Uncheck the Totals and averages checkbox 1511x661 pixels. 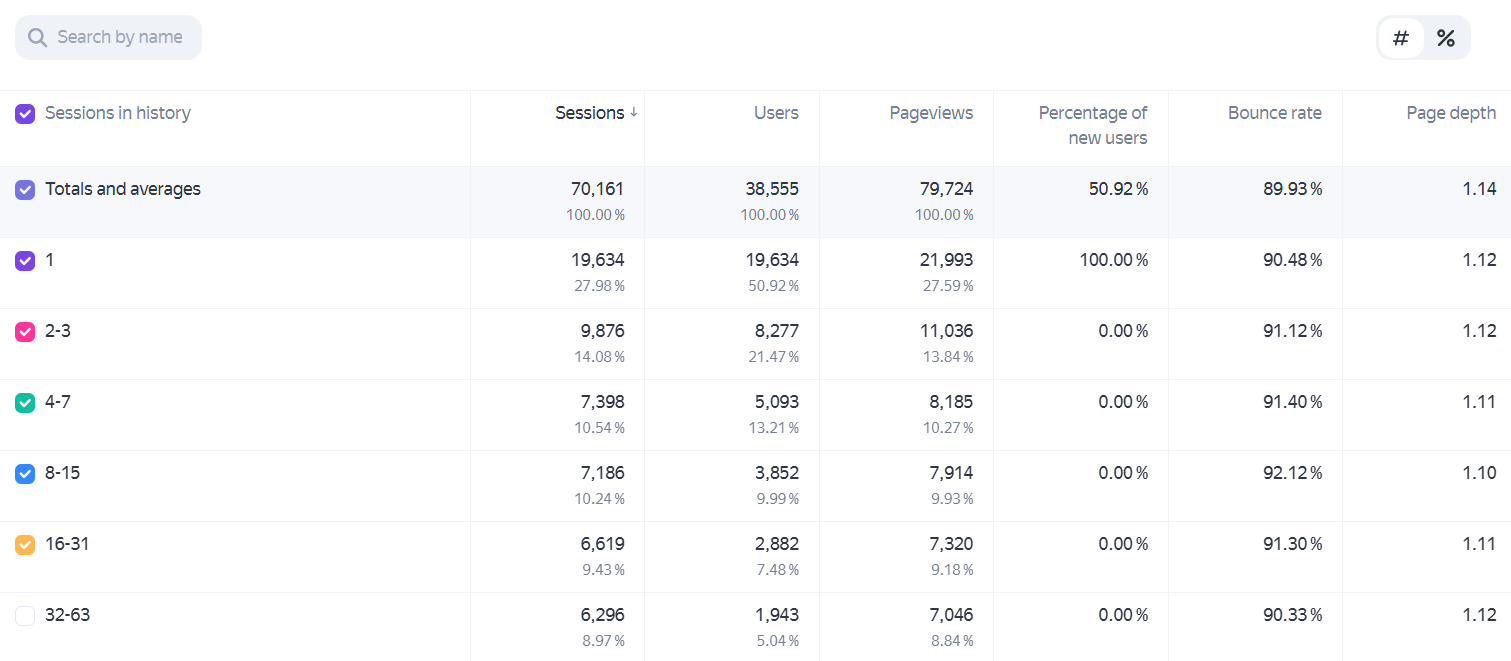[x=25, y=190]
